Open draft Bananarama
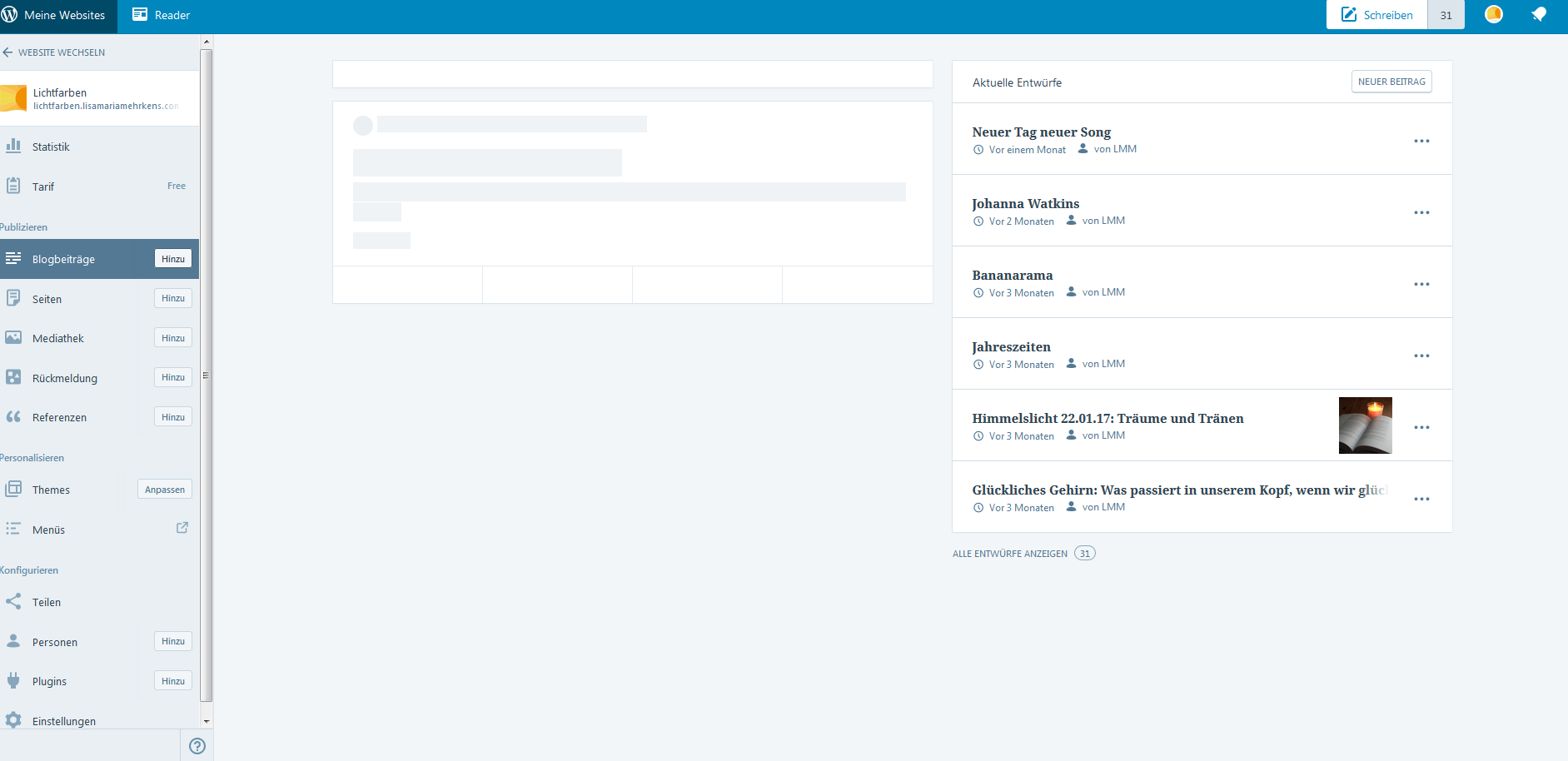This screenshot has width=1568, height=761. (x=1013, y=275)
